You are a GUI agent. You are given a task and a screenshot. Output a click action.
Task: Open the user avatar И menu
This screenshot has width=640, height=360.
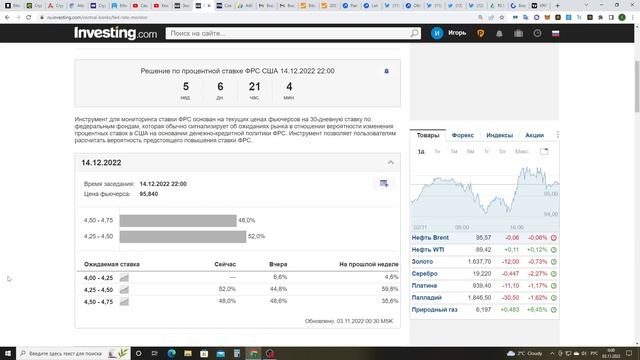pyautogui.click(x=437, y=33)
